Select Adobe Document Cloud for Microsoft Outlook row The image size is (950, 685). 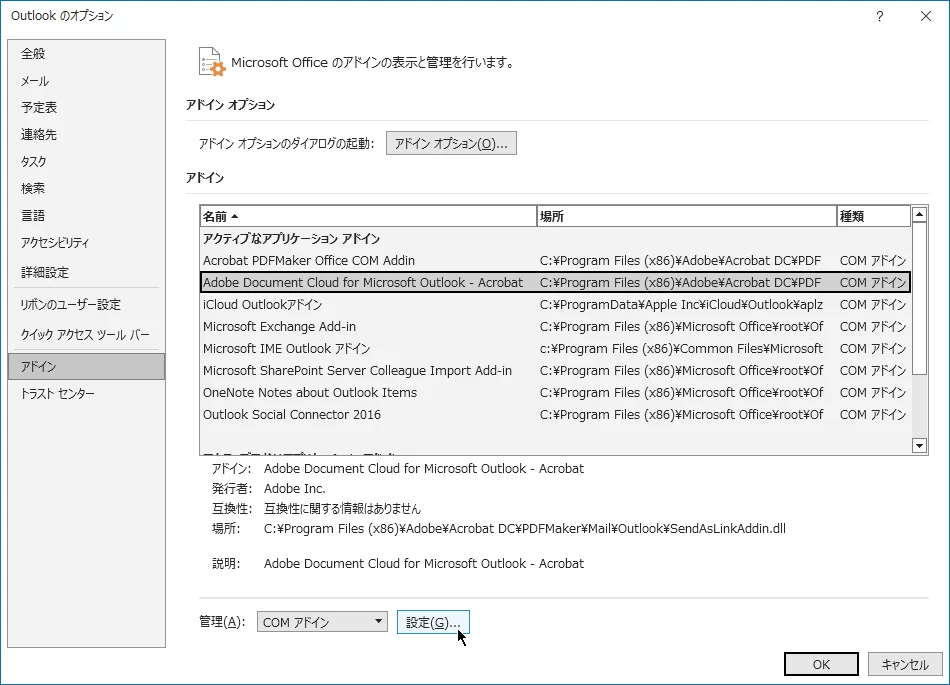[555, 282]
